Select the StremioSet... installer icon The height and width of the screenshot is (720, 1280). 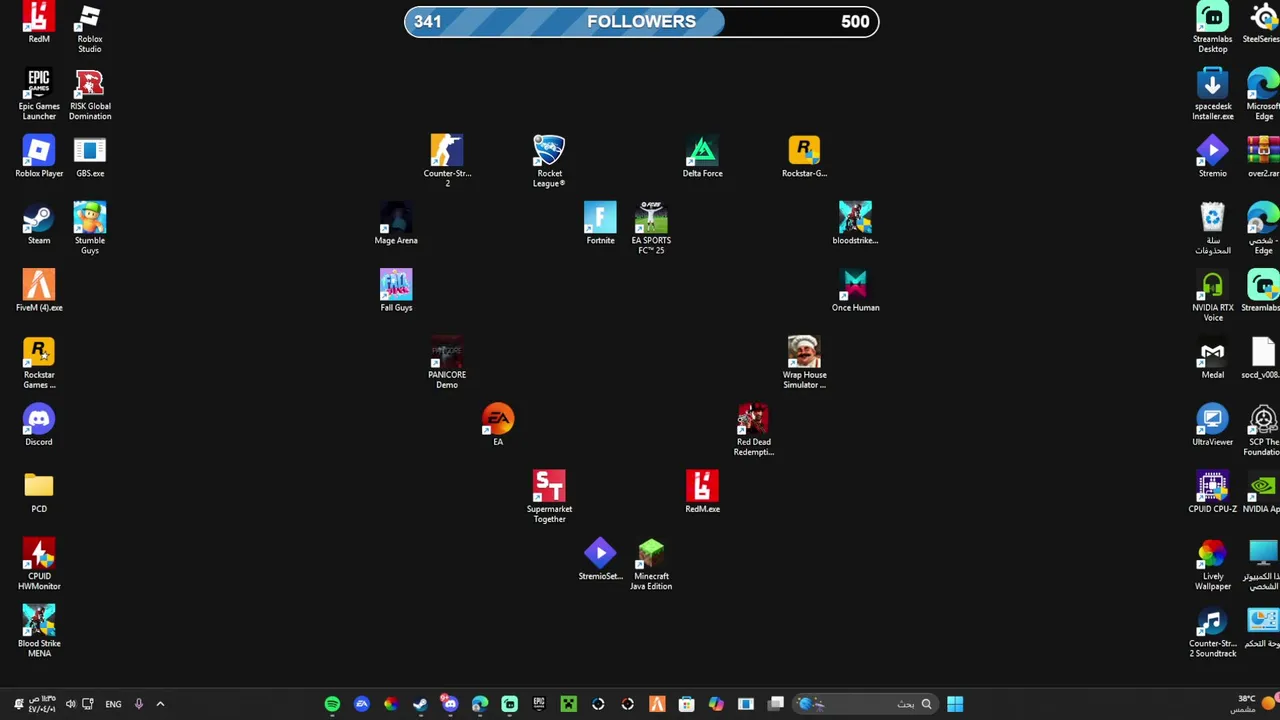[600, 560]
